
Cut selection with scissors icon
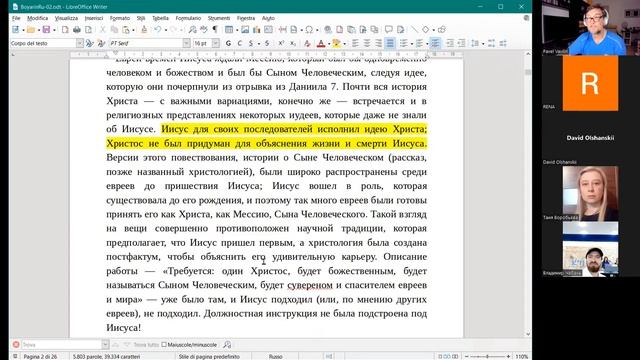(103, 30)
